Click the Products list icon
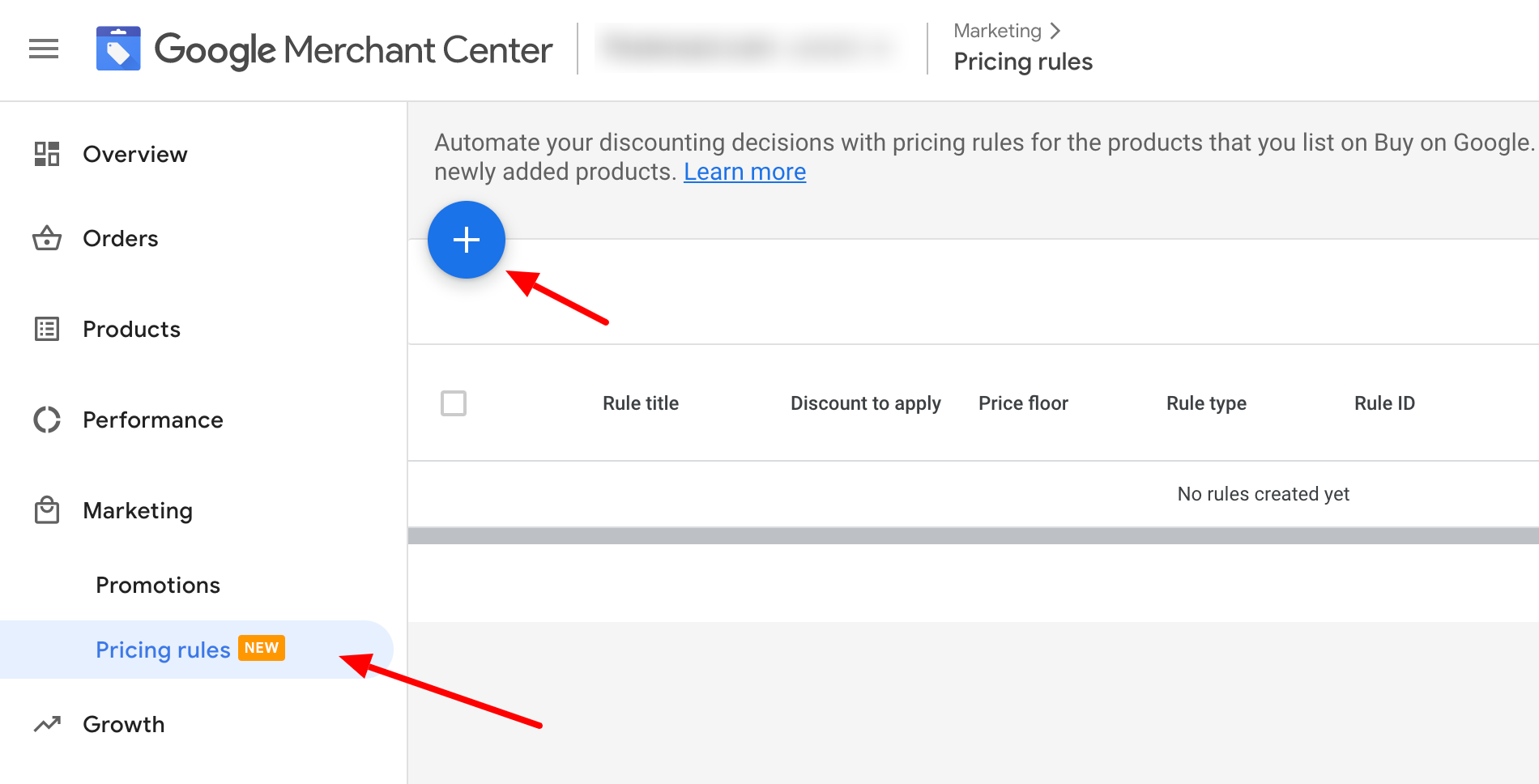 48,329
